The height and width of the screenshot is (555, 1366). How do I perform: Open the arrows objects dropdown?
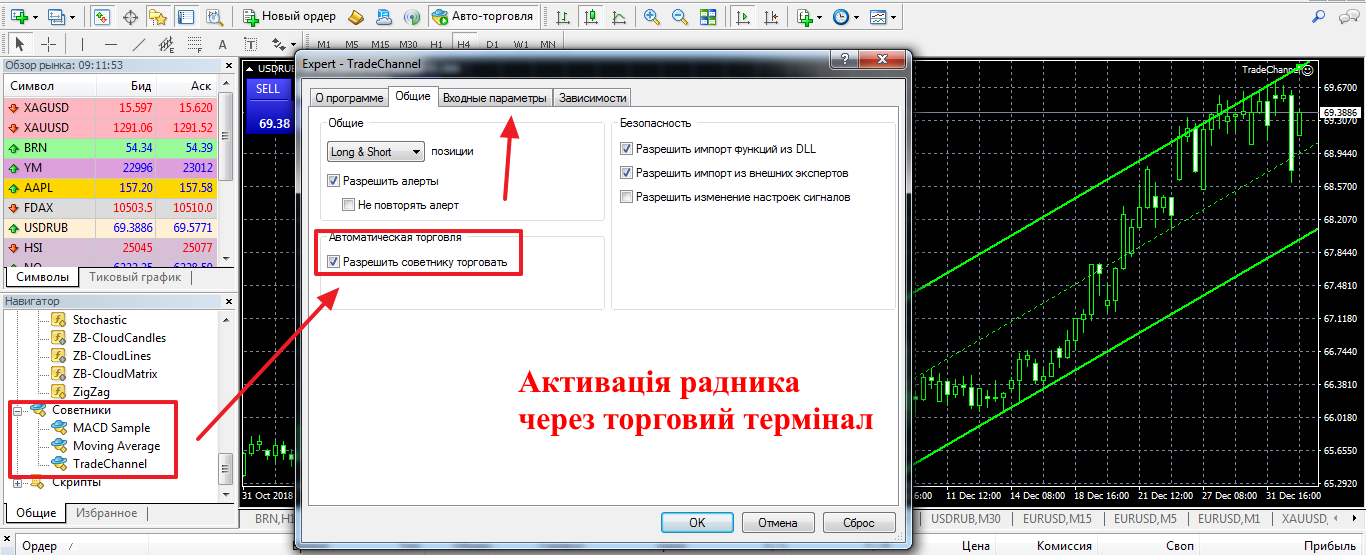(x=282, y=44)
